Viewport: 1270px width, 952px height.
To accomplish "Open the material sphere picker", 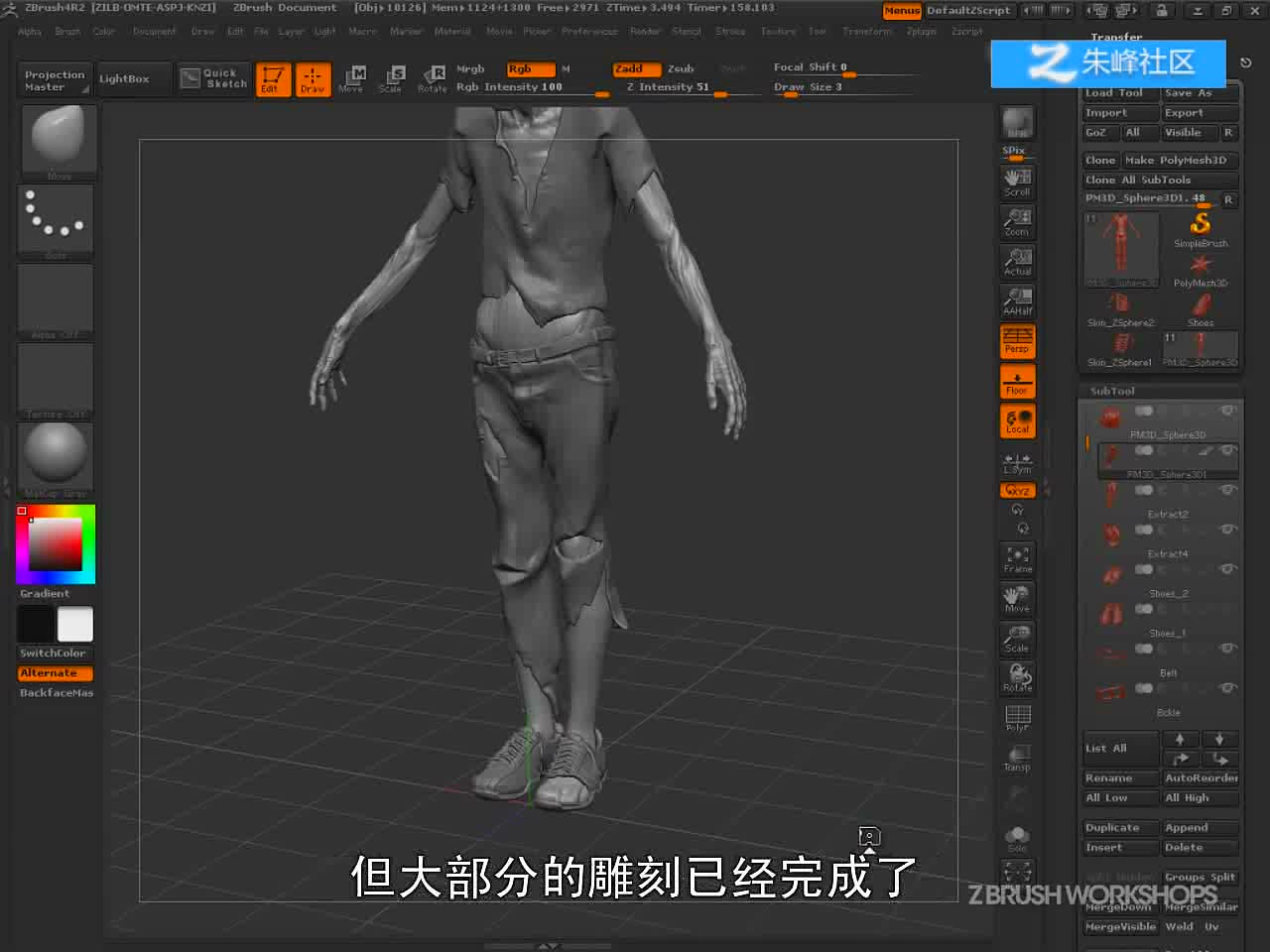I will 56,457.
